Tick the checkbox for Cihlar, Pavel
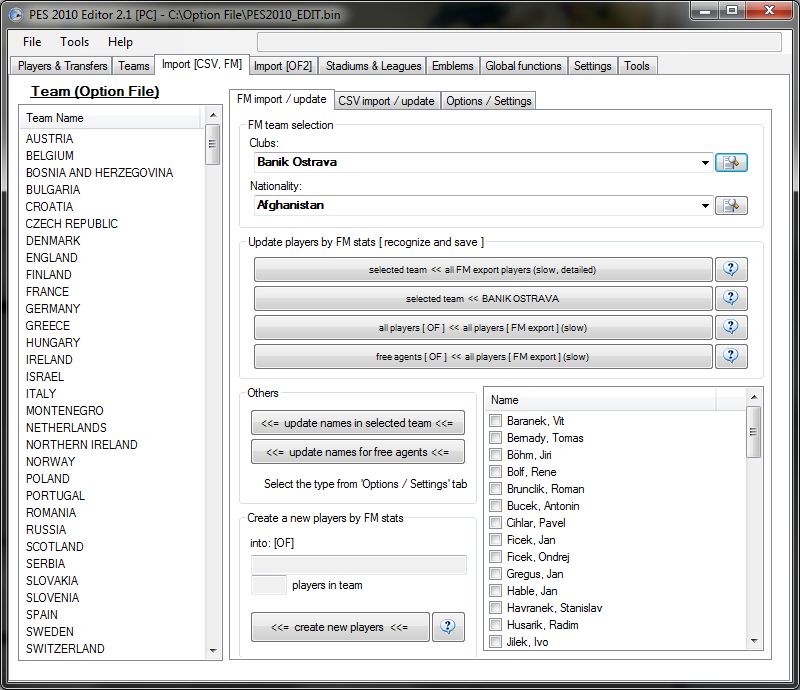The height and width of the screenshot is (690, 800). [x=496, y=523]
